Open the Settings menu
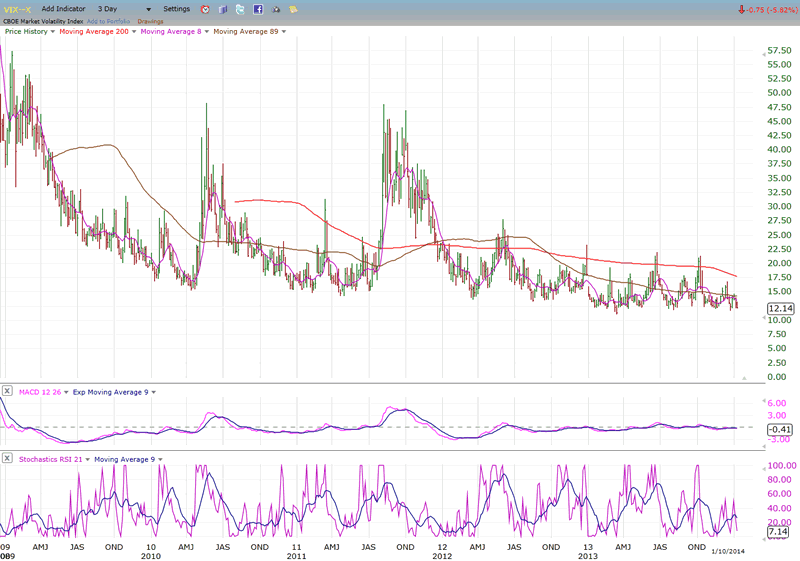 coord(177,9)
